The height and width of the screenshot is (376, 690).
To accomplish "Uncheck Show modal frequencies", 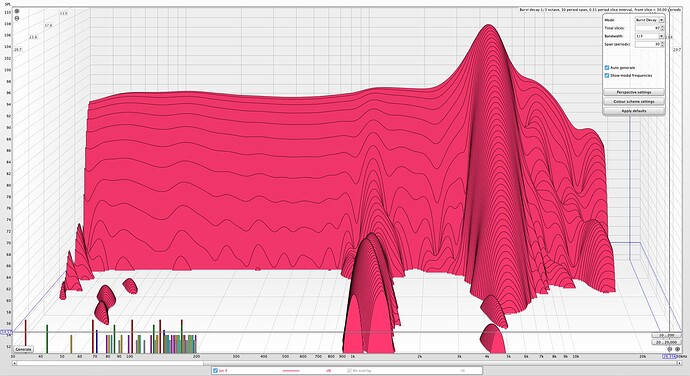I will tap(607, 75).
